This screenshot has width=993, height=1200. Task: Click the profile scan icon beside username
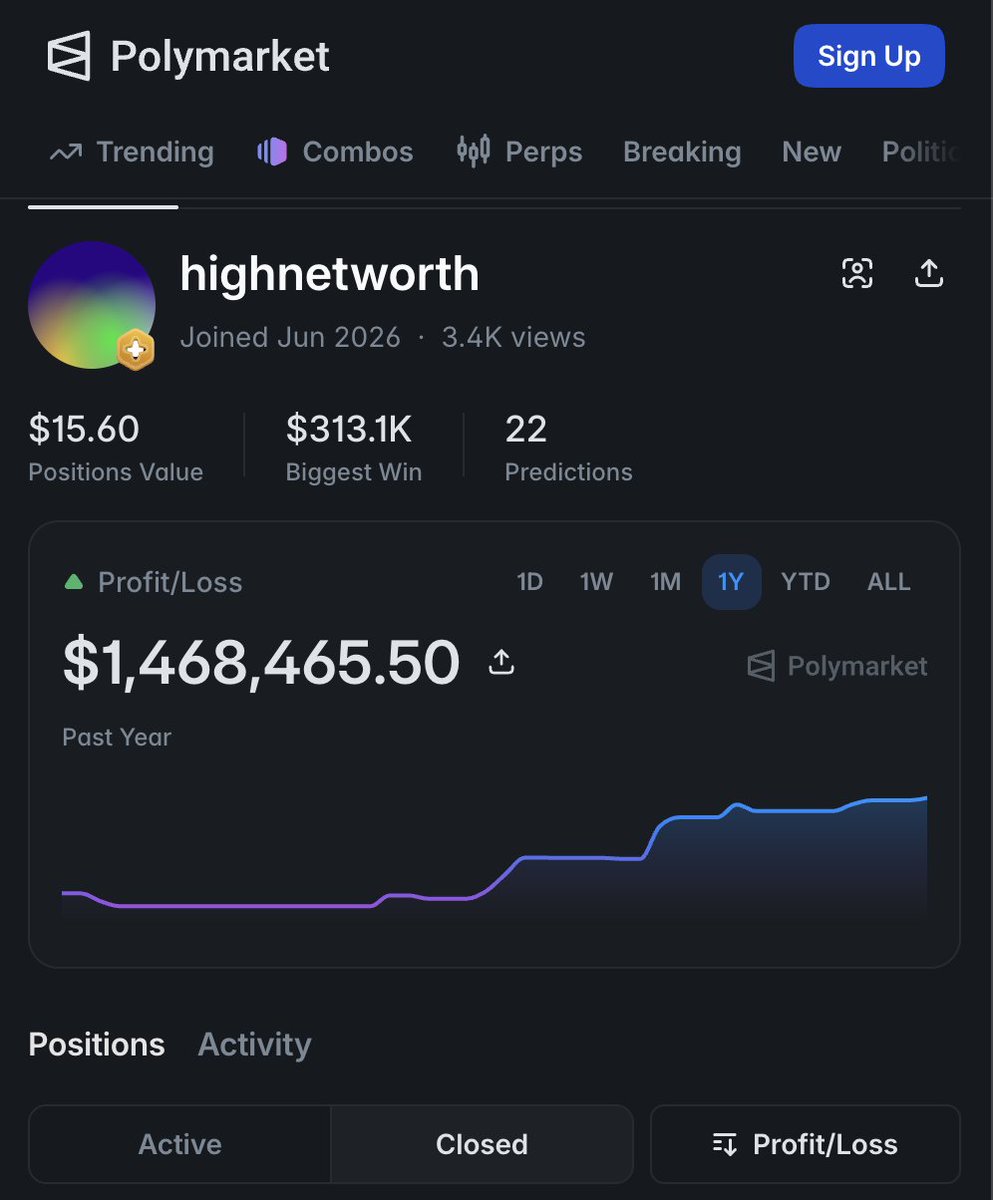[x=857, y=273]
